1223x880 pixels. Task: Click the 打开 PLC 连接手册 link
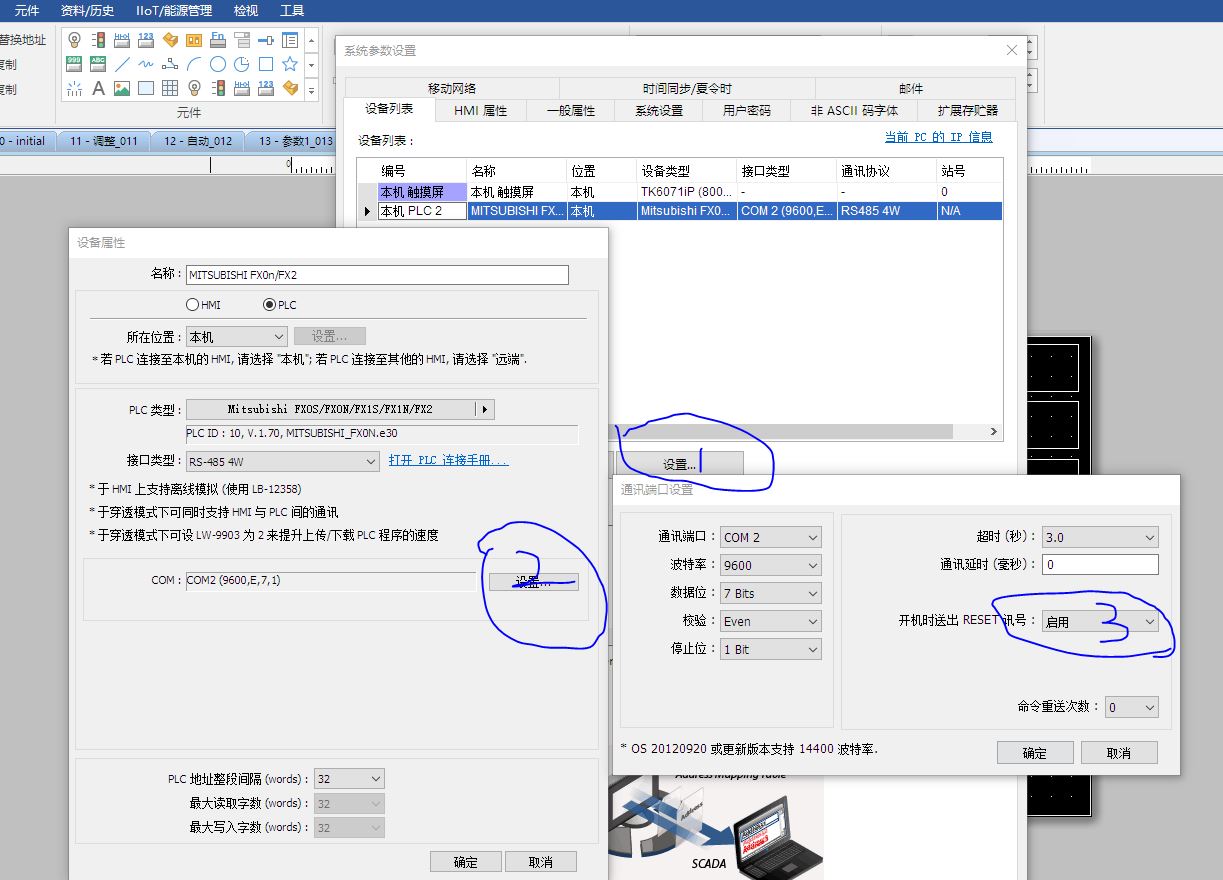448,461
